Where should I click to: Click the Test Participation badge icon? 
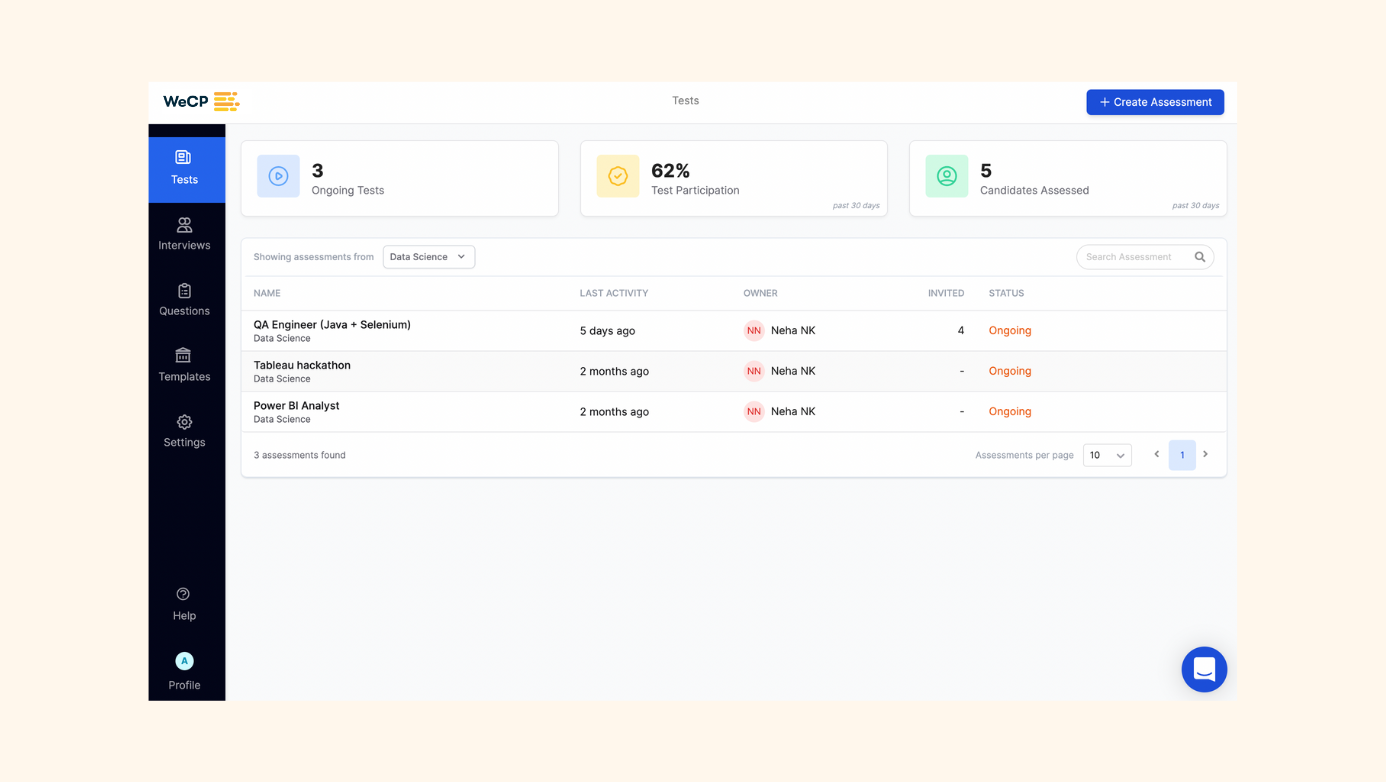pos(618,176)
